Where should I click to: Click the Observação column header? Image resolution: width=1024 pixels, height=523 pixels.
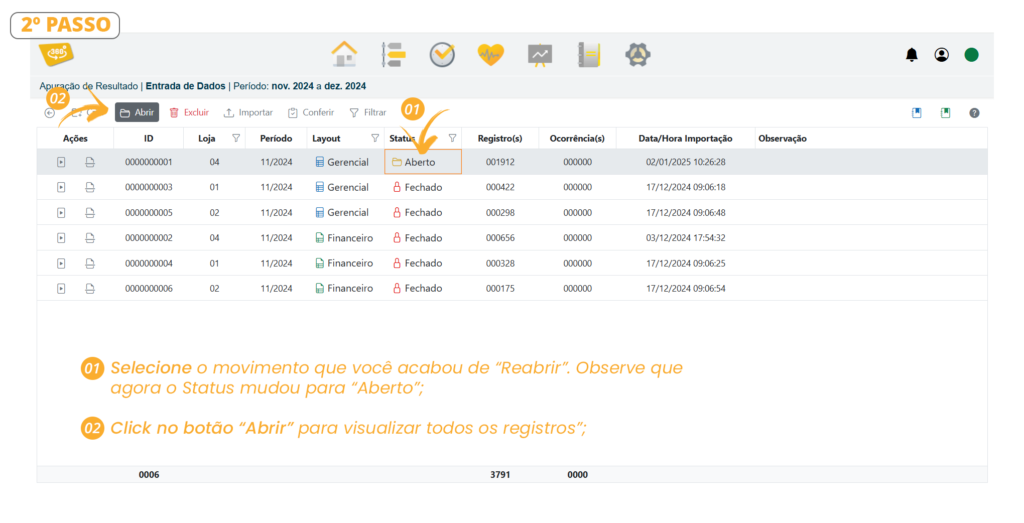pyautogui.click(x=782, y=138)
